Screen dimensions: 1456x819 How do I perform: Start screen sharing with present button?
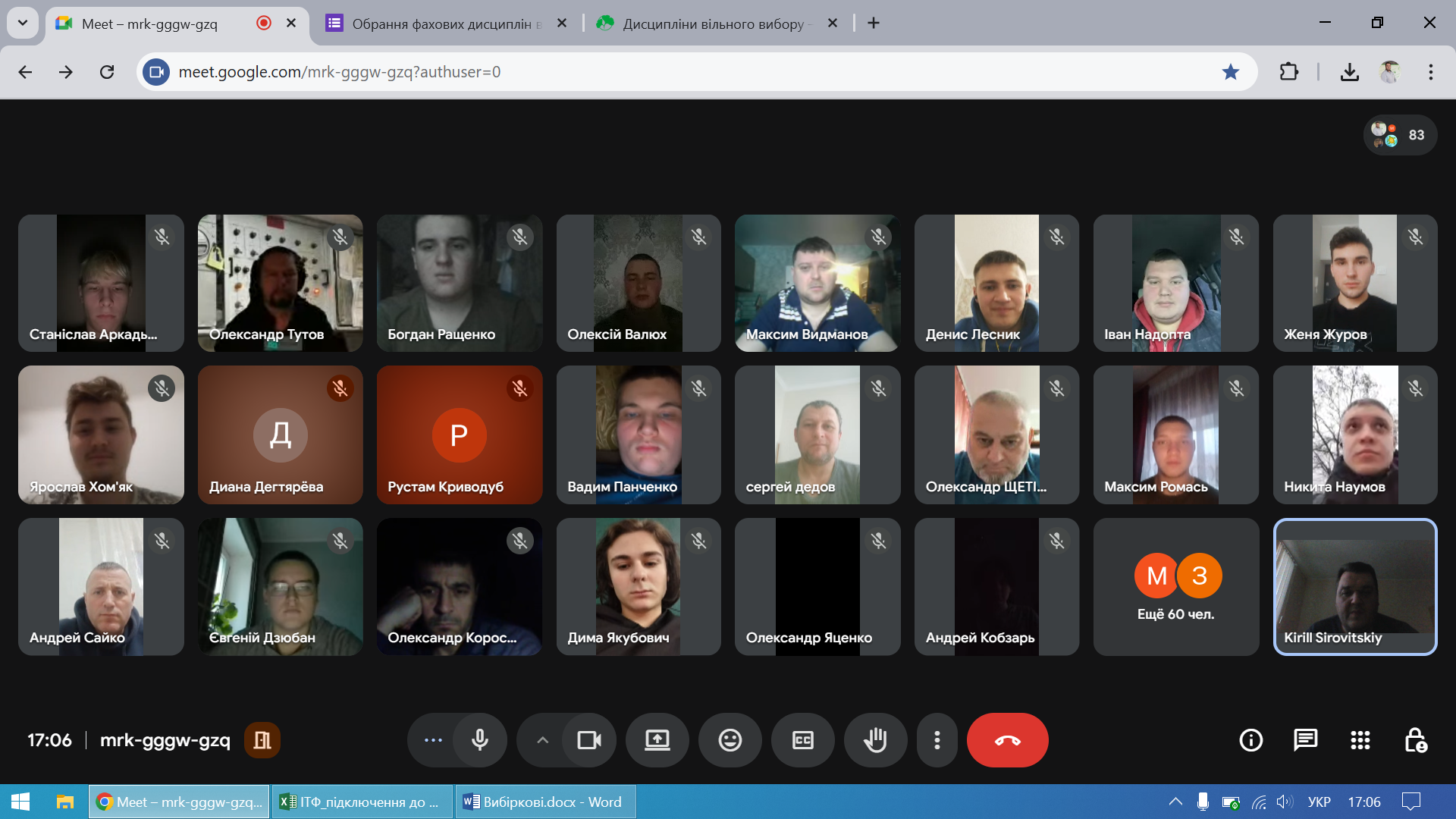(x=657, y=740)
